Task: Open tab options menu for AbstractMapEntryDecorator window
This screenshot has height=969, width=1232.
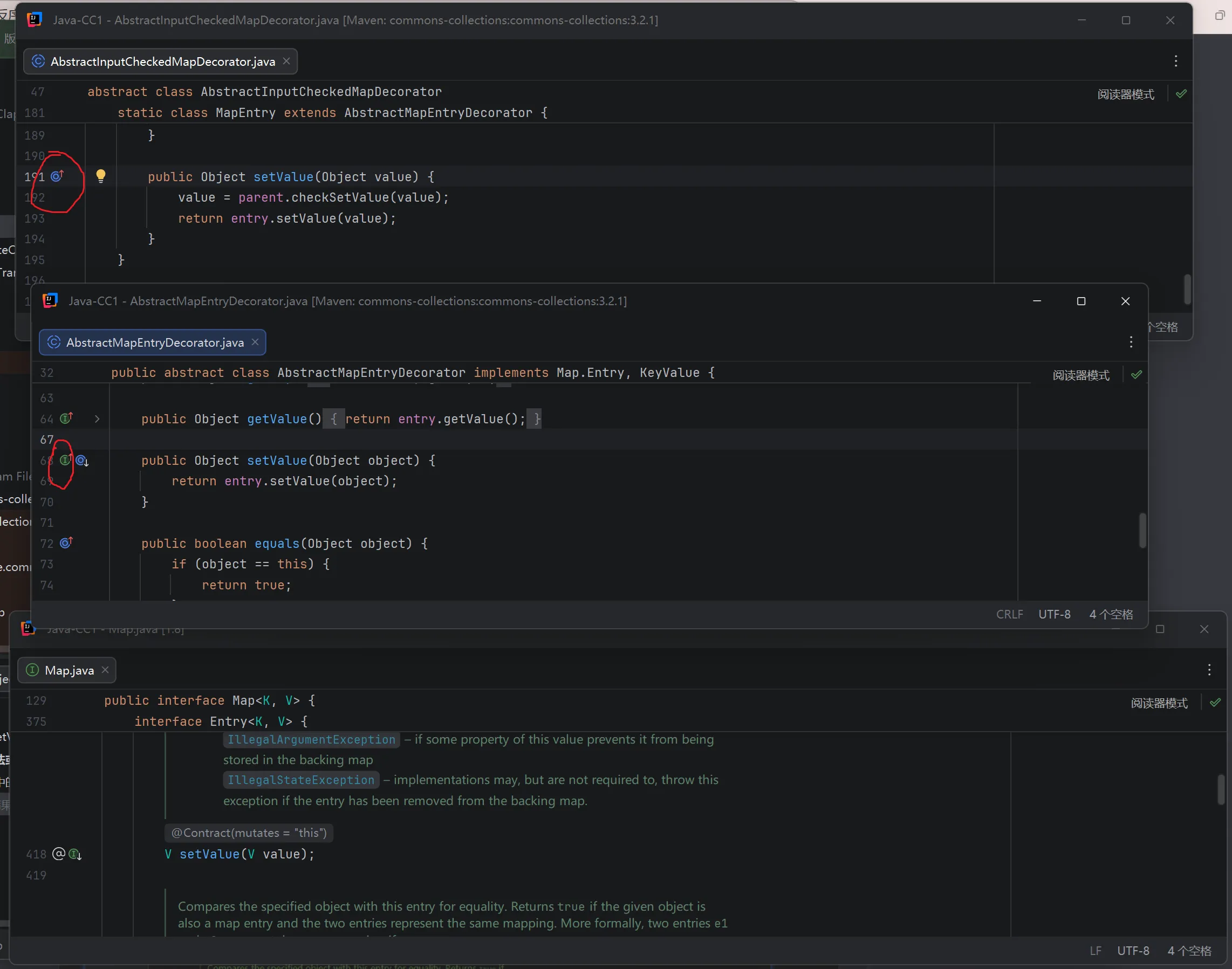Action: [x=1131, y=341]
